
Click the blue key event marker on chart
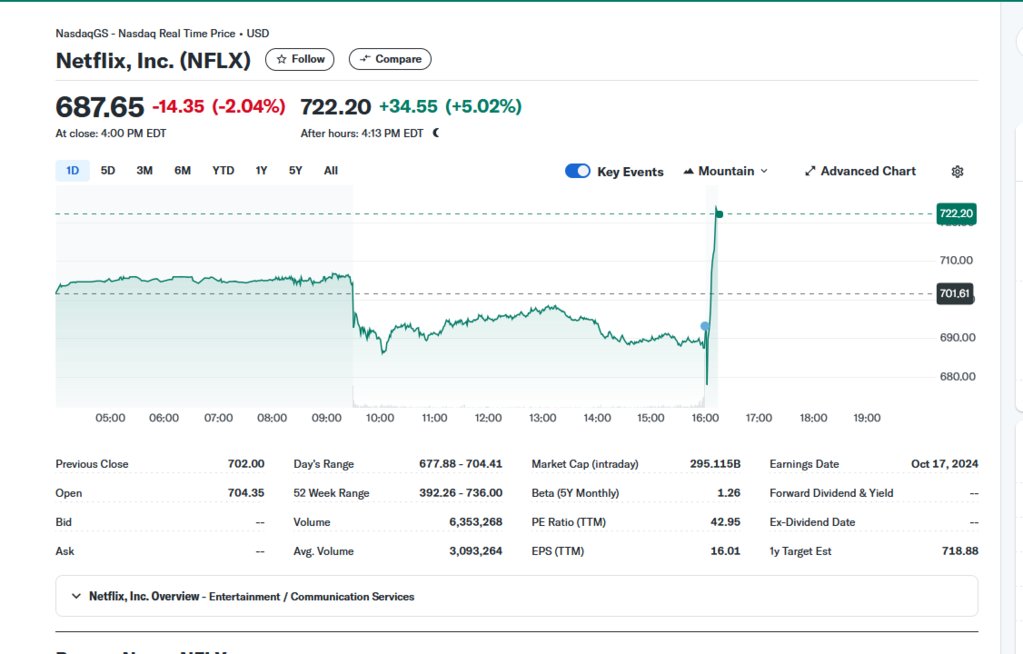705,326
